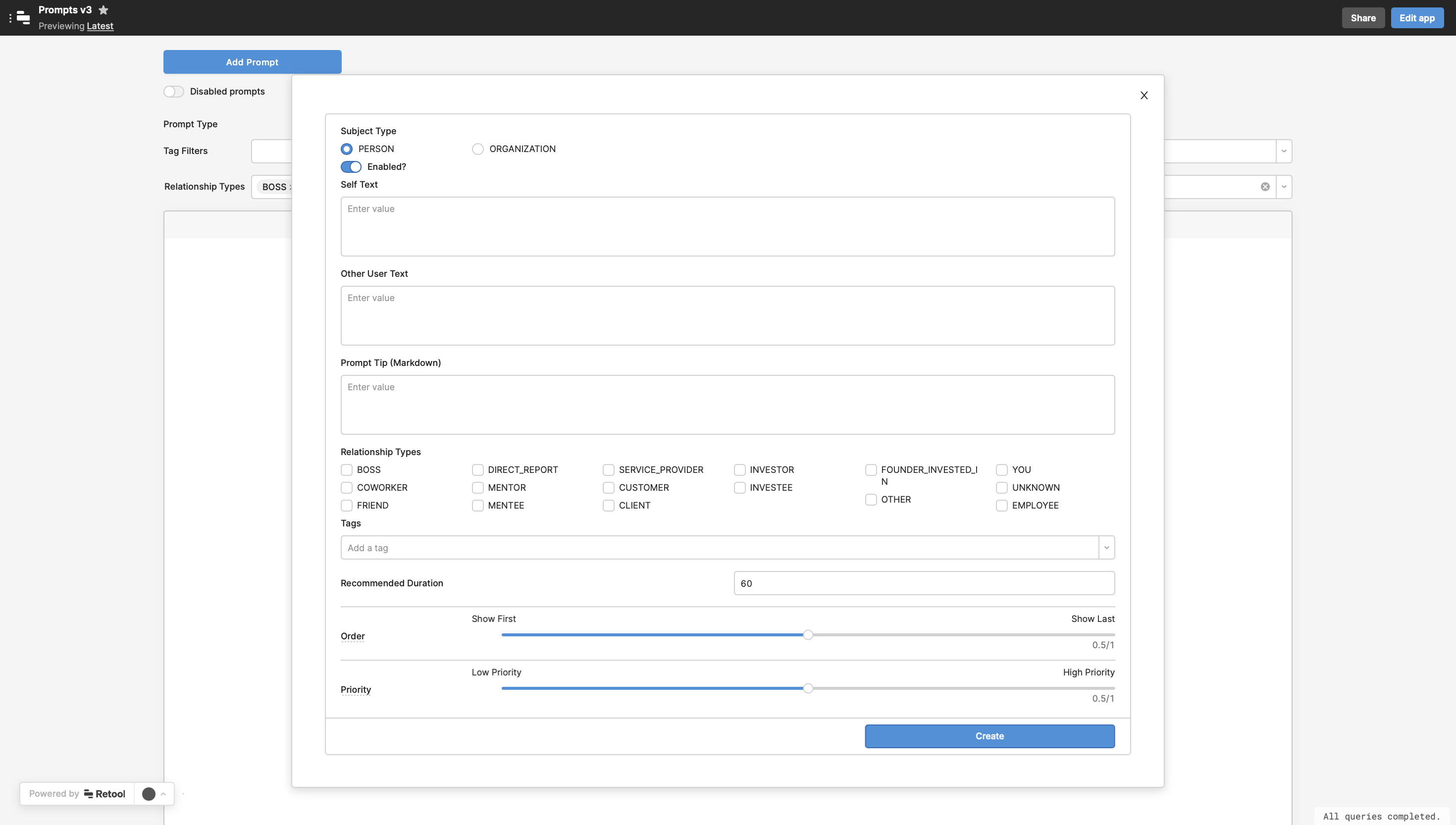The width and height of the screenshot is (1456, 825).
Task: Open the Tags dropdown arrow
Action: (1106, 547)
